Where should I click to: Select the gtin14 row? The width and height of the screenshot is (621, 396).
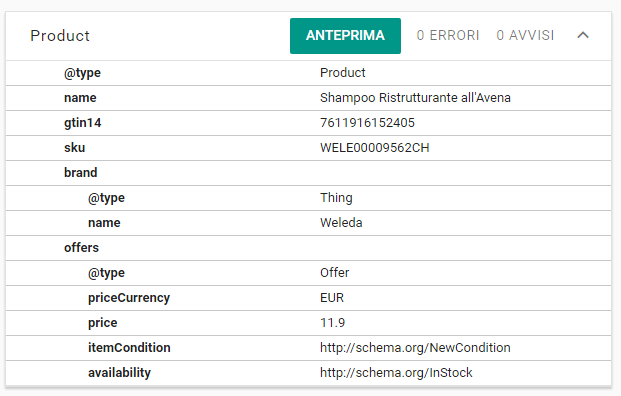[x=309, y=123]
